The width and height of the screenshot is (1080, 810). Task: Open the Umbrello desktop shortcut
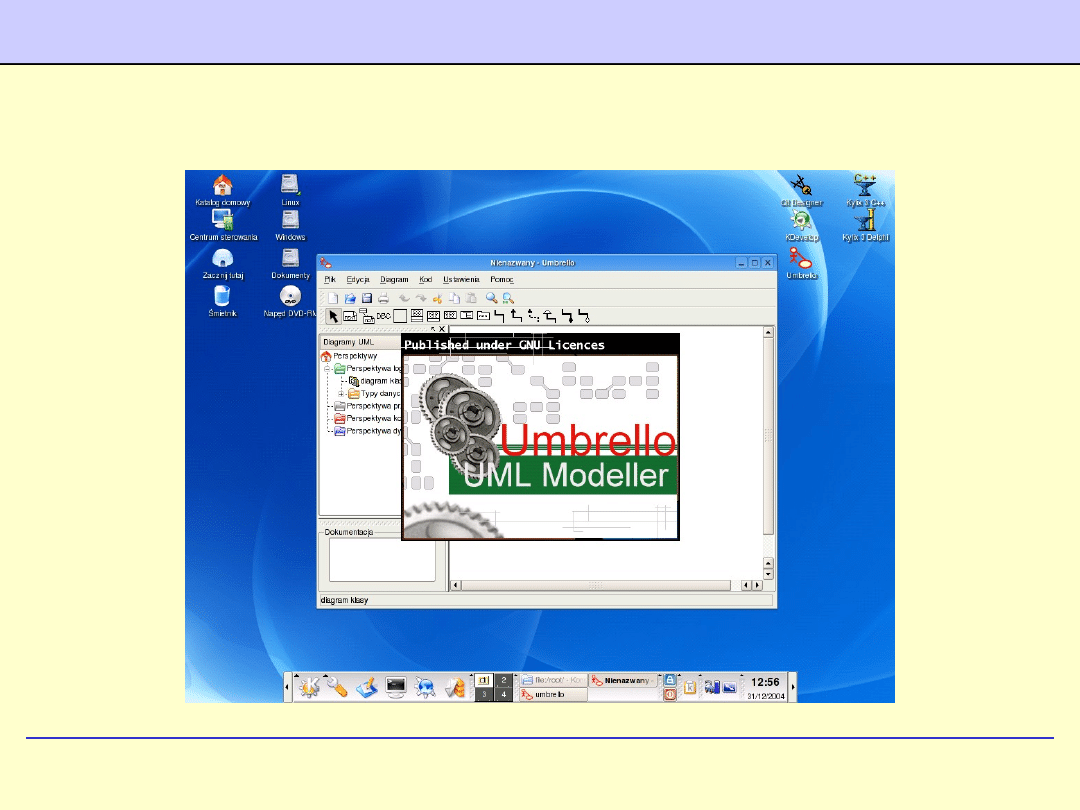(x=801, y=264)
